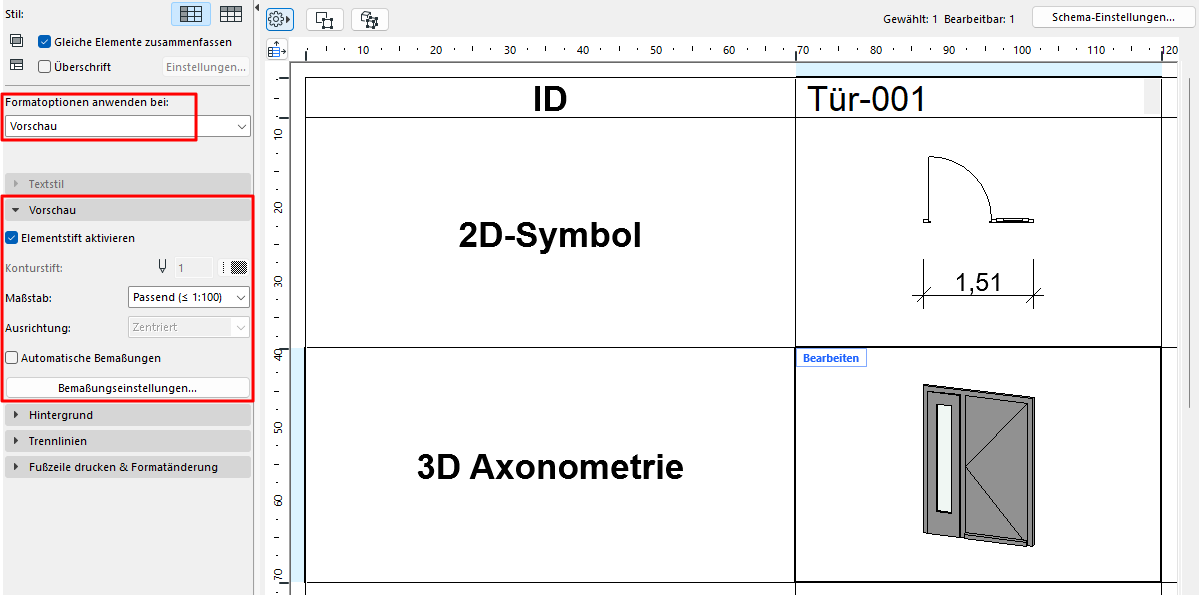Uncheck Gleiche Elemente zusammenfassen
This screenshot has width=1199, height=595.
click(x=42, y=41)
